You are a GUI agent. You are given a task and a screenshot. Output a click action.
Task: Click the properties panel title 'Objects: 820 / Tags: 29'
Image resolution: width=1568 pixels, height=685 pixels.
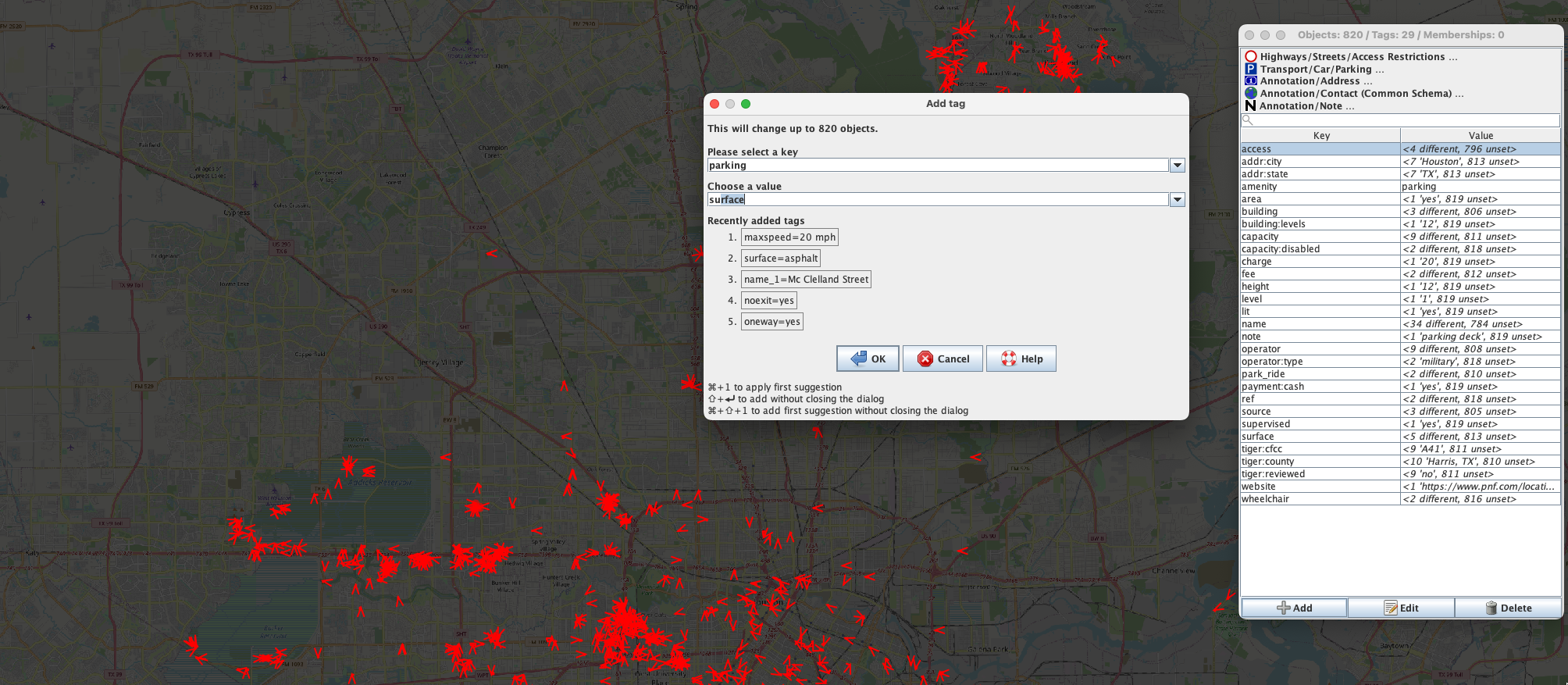click(1400, 35)
